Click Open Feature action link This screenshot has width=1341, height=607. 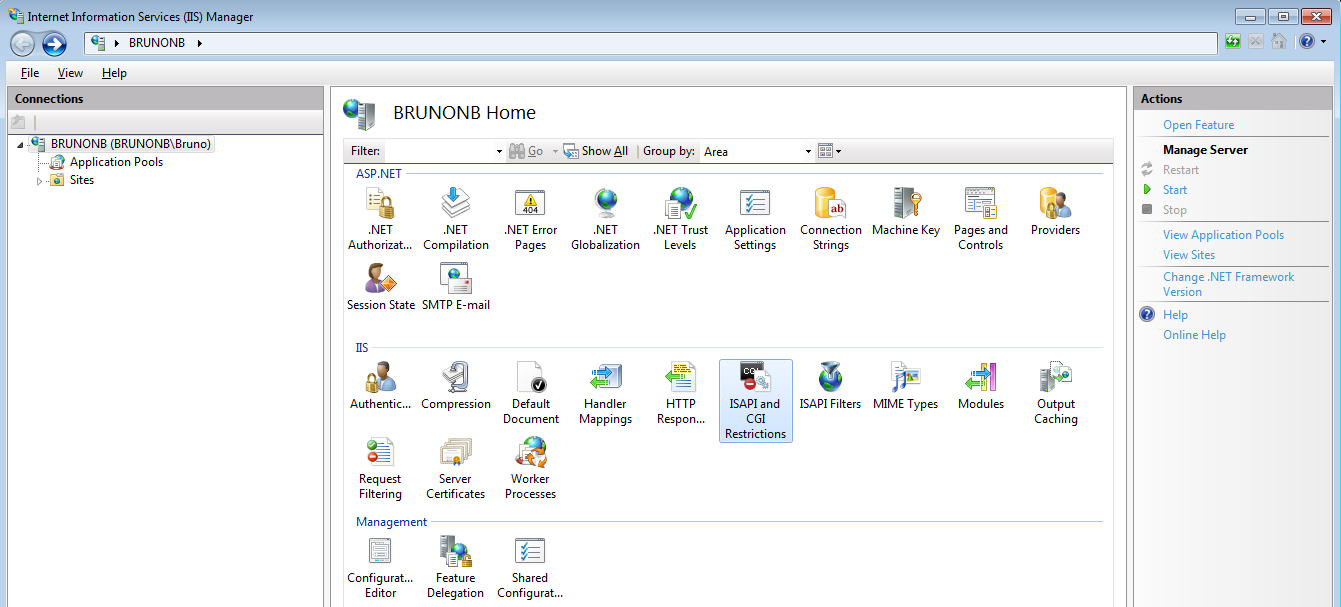1198,125
